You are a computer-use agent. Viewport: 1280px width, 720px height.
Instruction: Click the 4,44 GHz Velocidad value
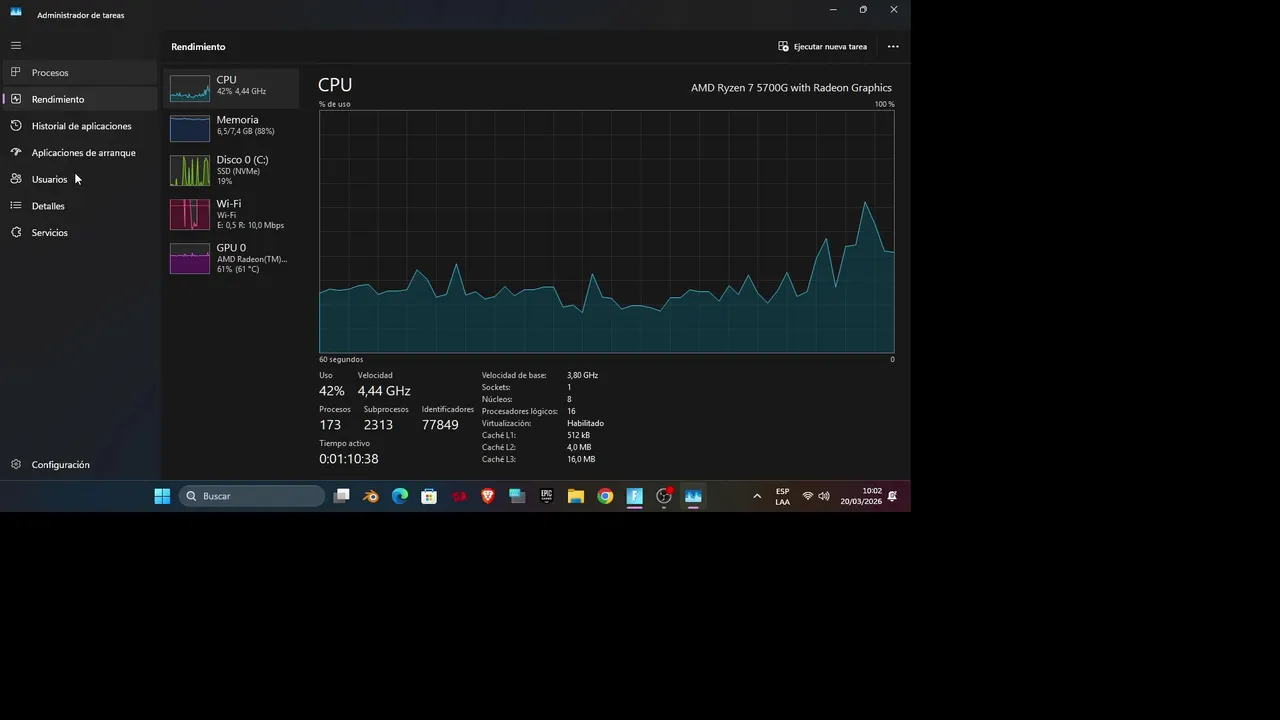[384, 391]
